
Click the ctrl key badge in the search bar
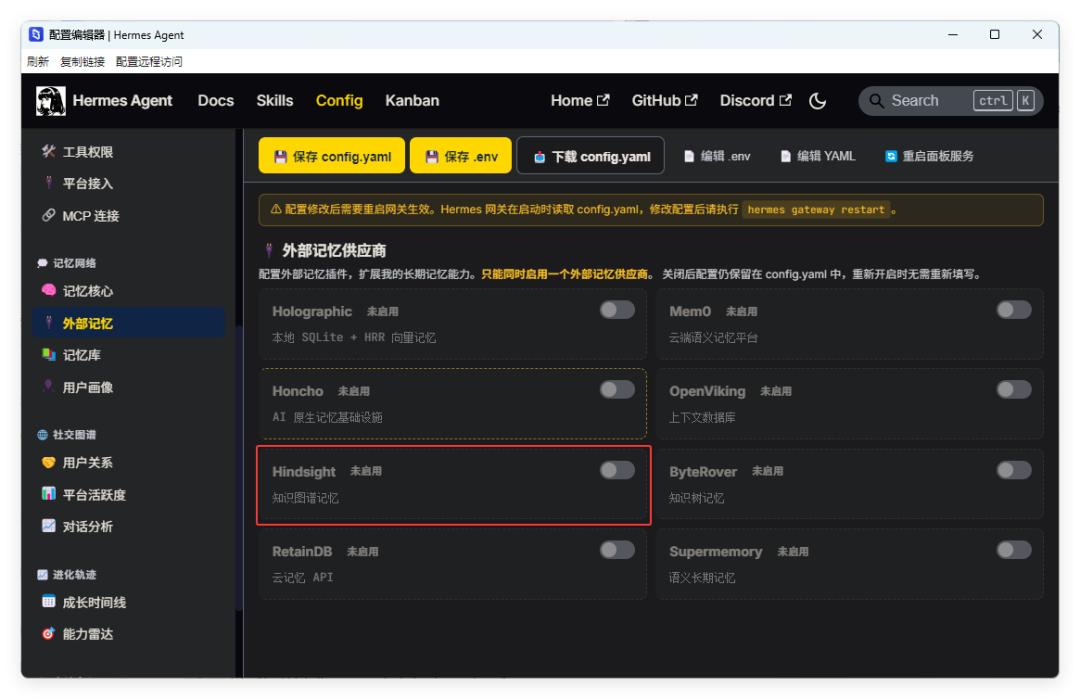[x=993, y=101]
